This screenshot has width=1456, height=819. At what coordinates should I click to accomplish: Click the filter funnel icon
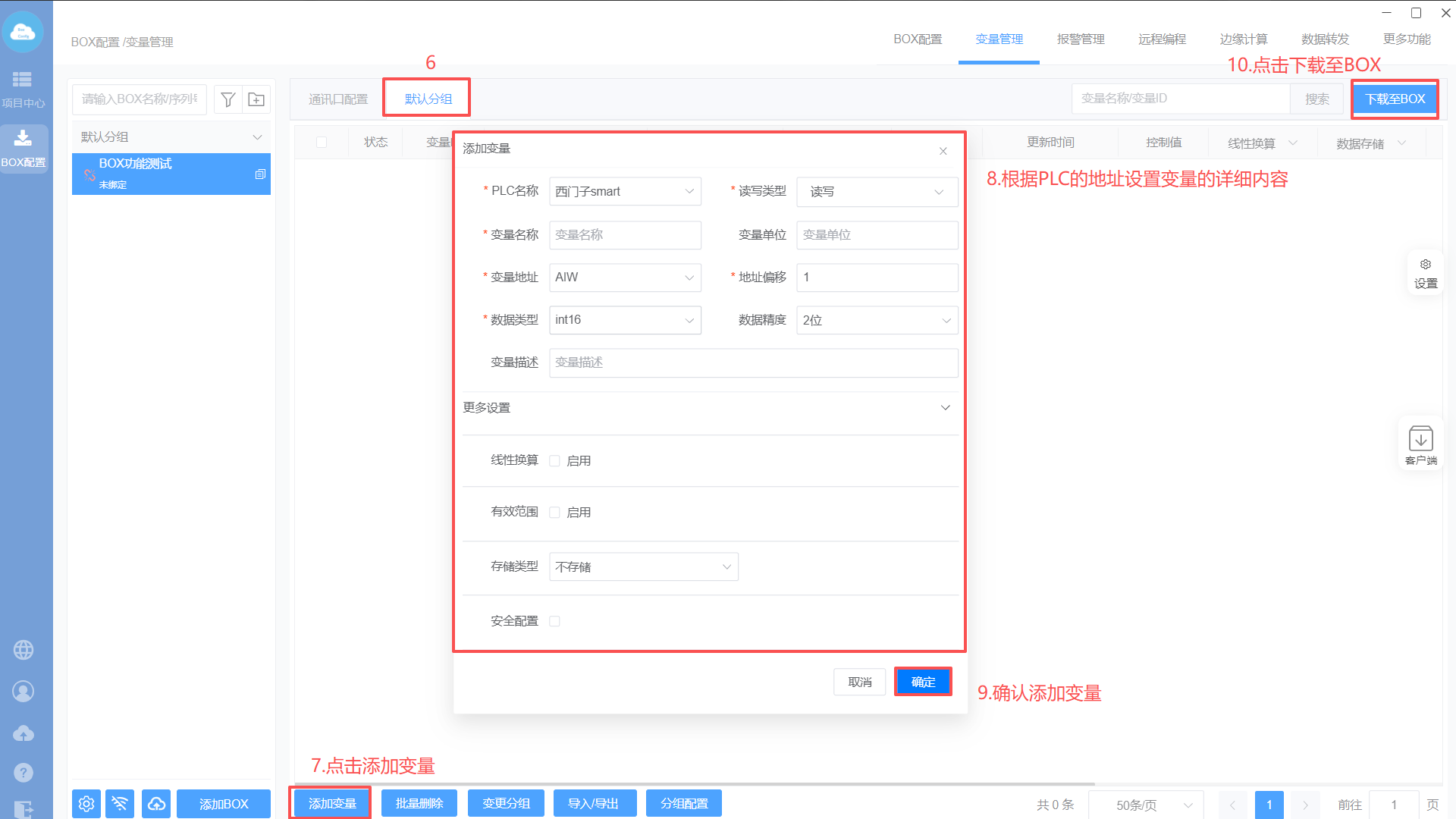click(x=227, y=99)
